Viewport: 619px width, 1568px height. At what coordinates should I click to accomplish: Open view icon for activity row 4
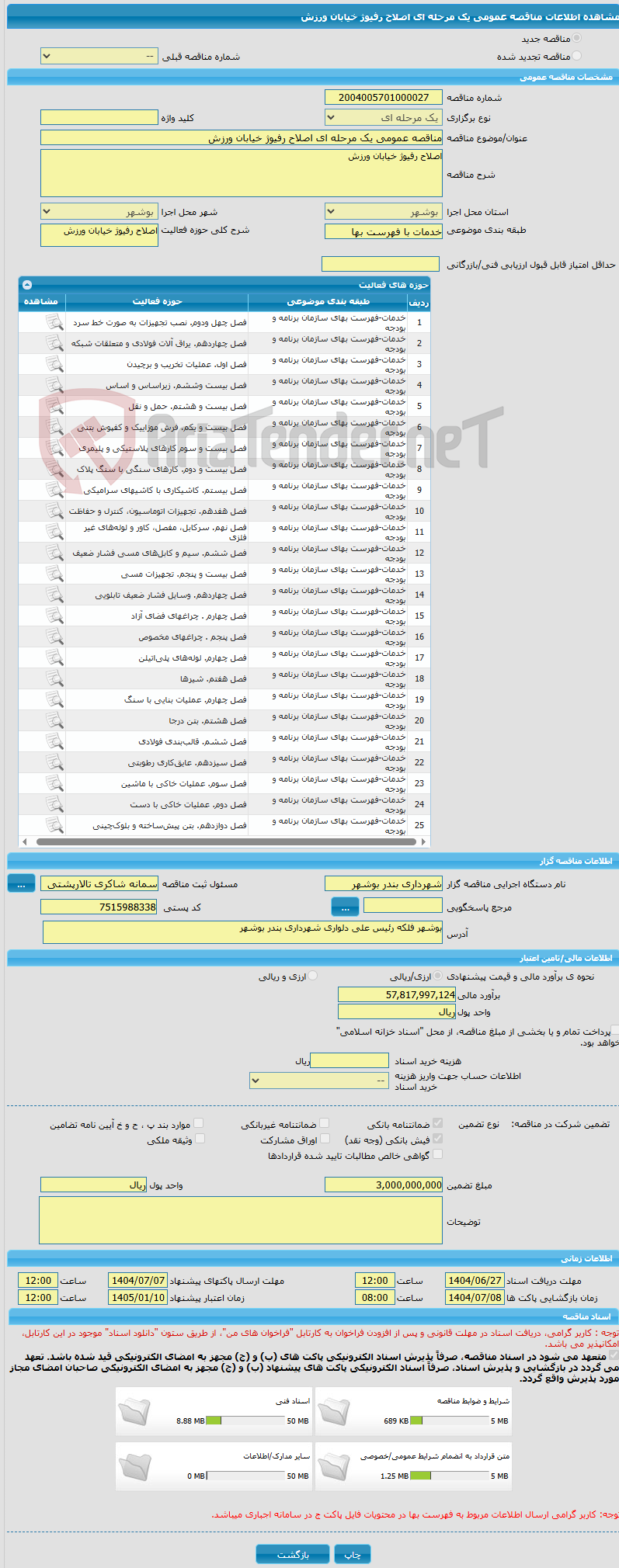click(54, 385)
